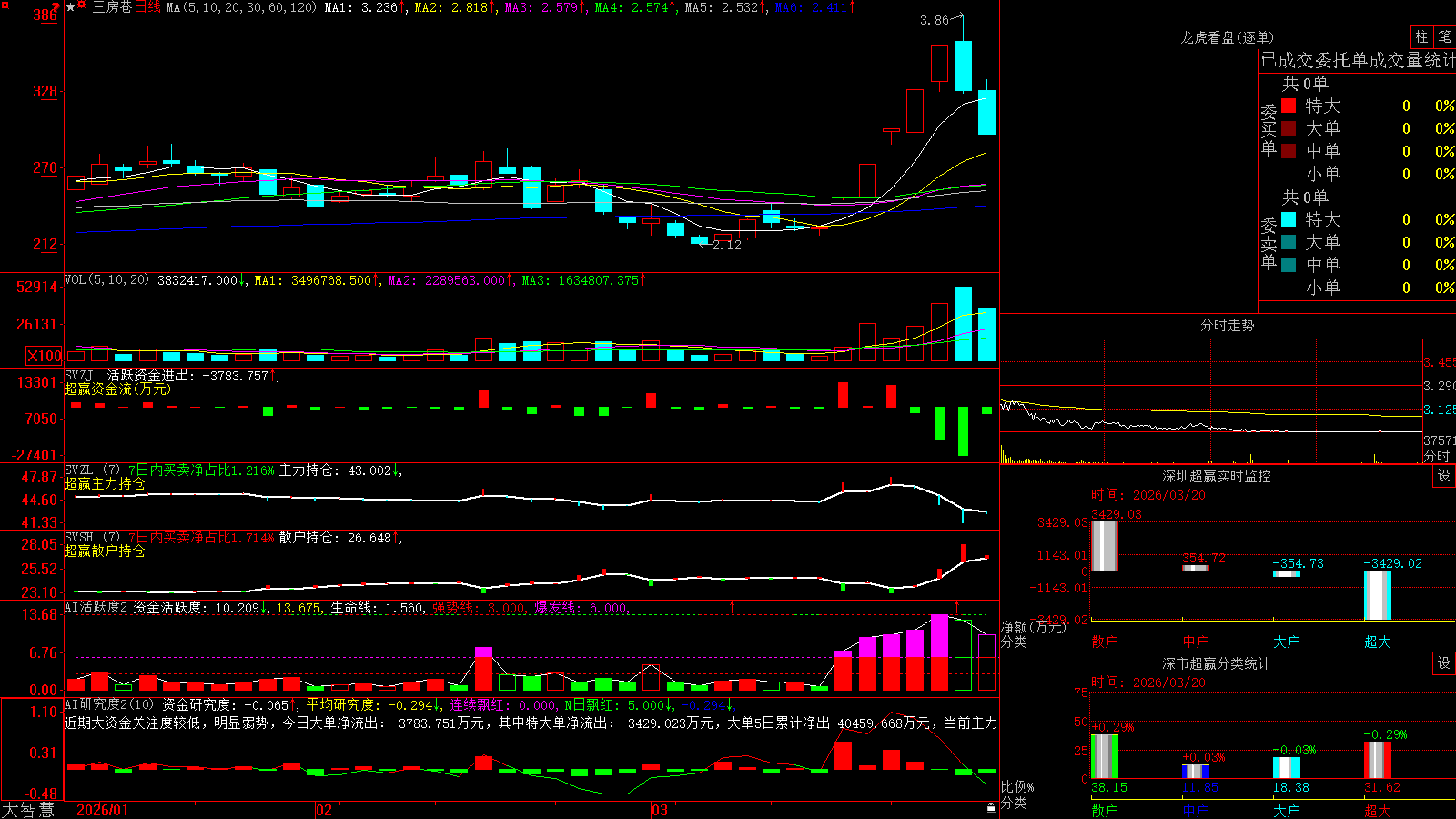Image resolution: width=1456 pixels, height=819 pixels.
Task: Click the 深圳超赢实时监控 panel title
Action: [1216, 476]
